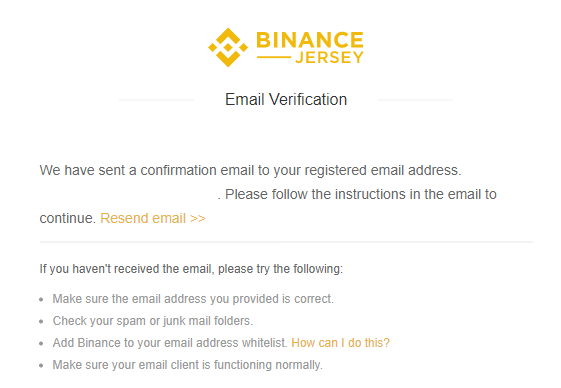Click 'Make sure your email client' bullet text
This screenshot has height=388, width=561.
(187, 365)
